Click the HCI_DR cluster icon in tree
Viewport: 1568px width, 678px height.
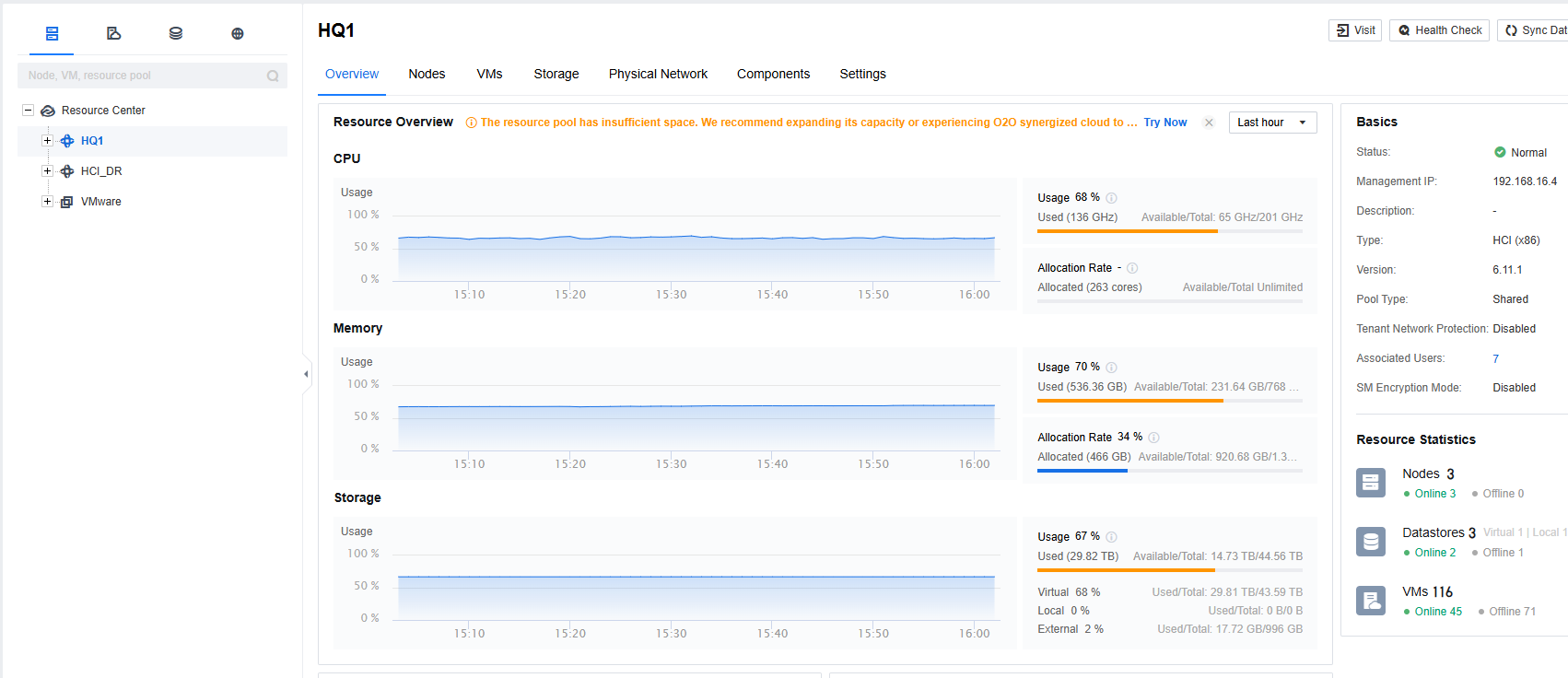67,171
